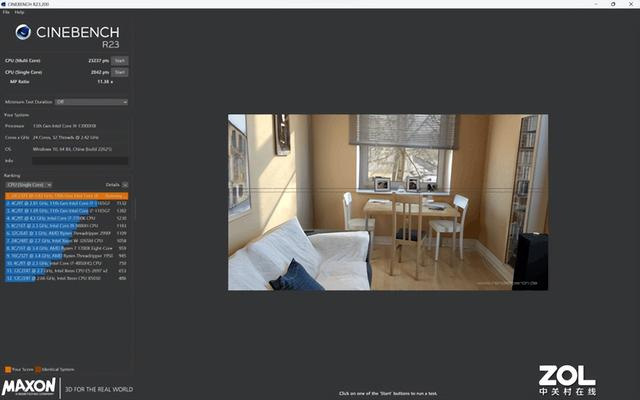
Task: Click the OS version value text
Action: click(x=72, y=149)
